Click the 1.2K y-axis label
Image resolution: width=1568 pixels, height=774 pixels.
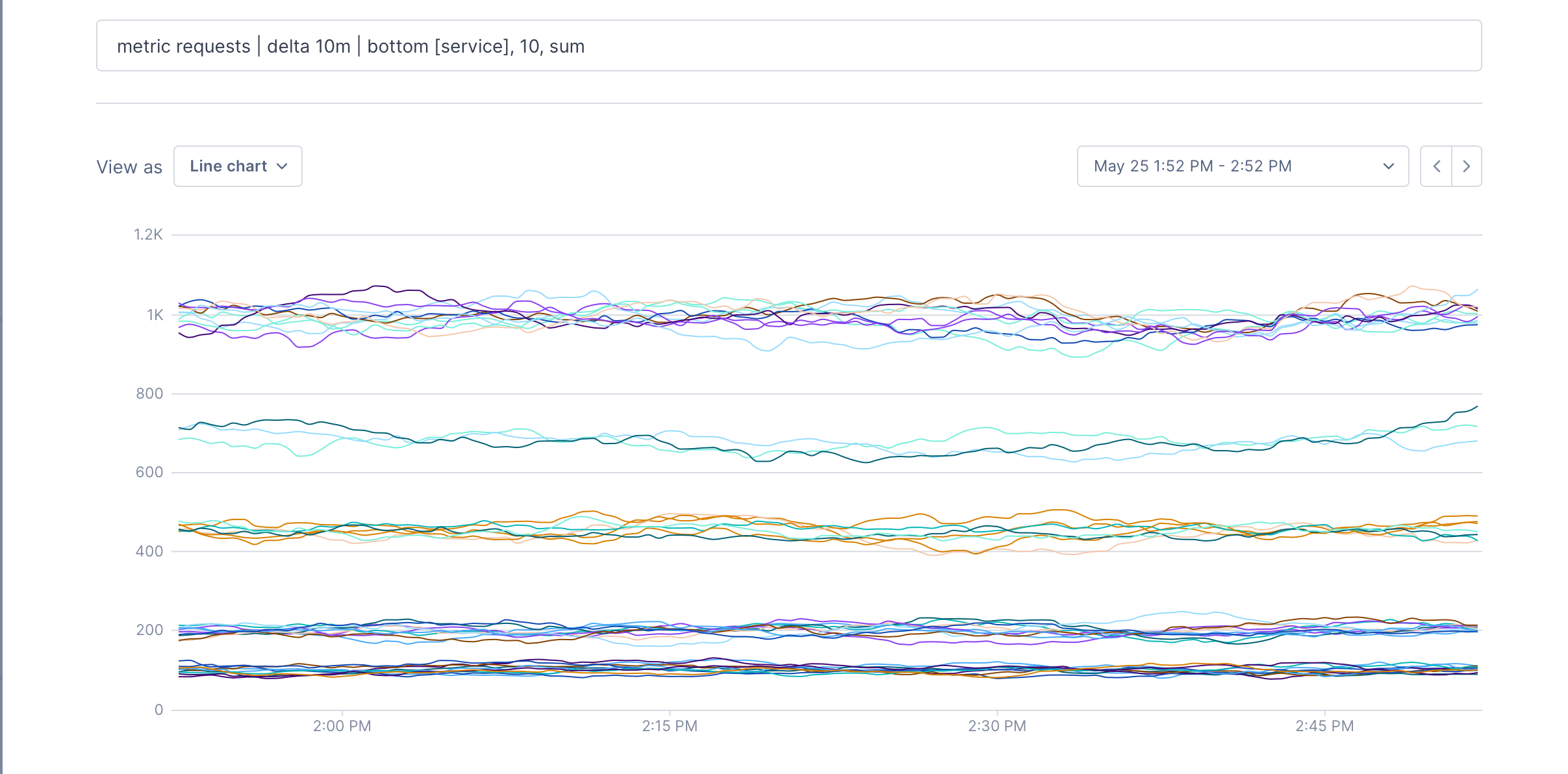click(x=148, y=235)
